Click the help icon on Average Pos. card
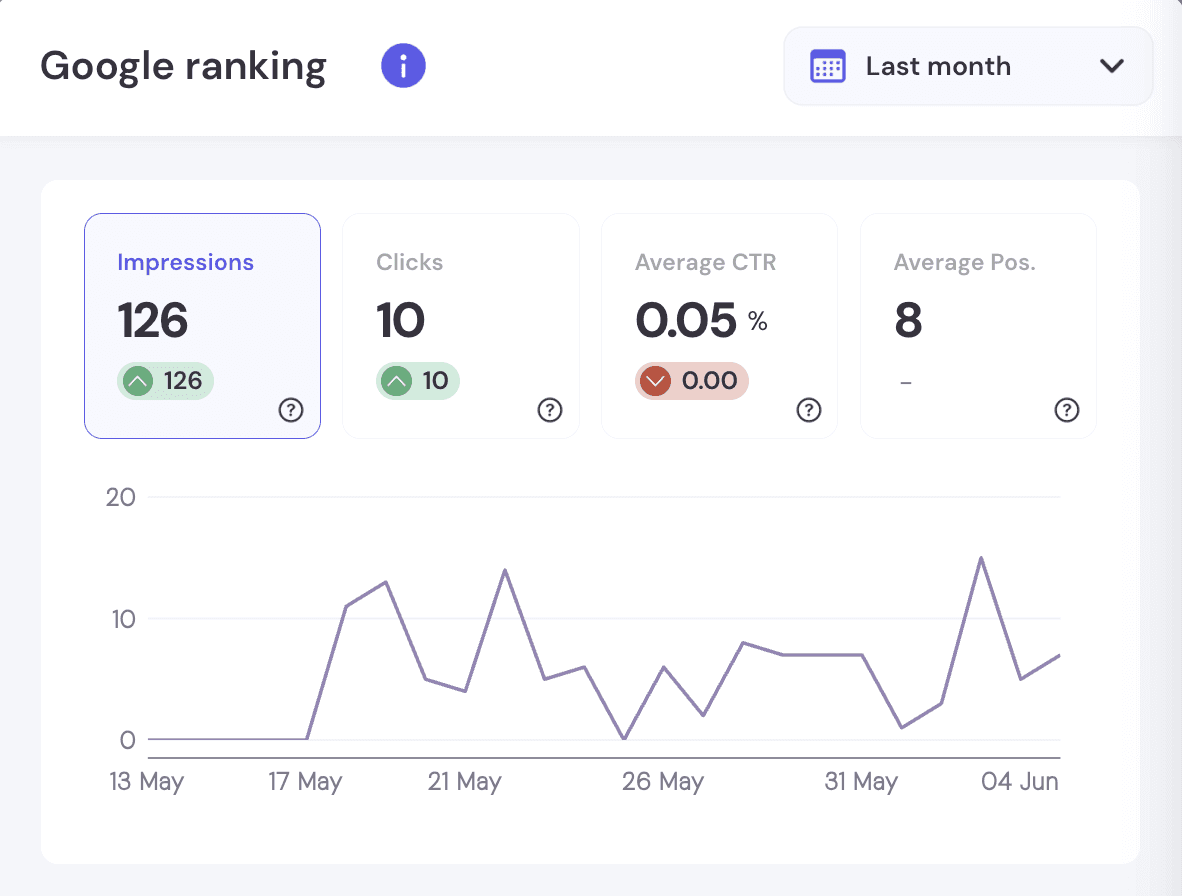The width and height of the screenshot is (1182, 896). point(1067,410)
